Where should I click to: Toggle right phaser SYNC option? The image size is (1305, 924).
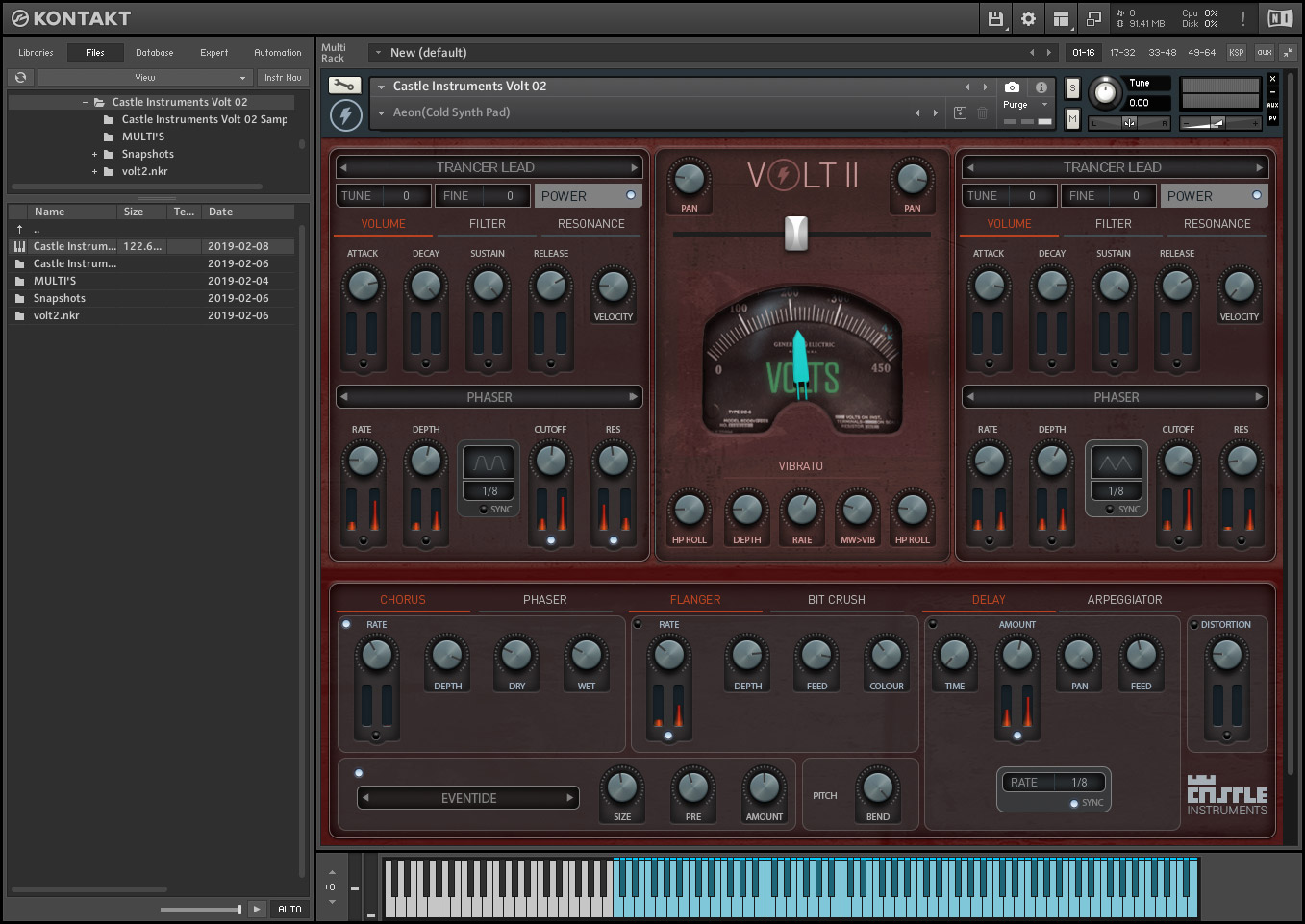coord(1122,510)
